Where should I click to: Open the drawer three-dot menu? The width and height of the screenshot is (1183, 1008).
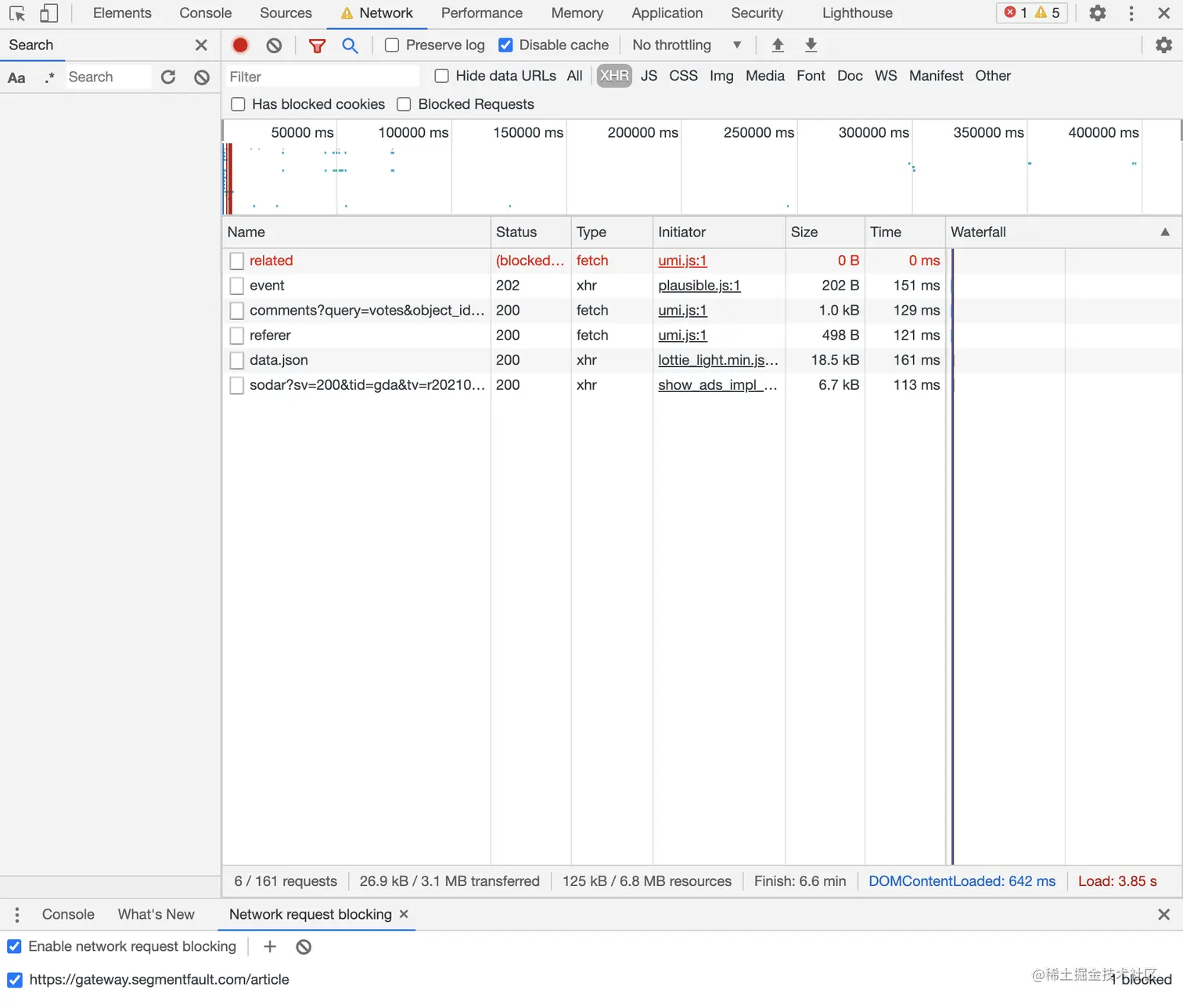(x=17, y=914)
